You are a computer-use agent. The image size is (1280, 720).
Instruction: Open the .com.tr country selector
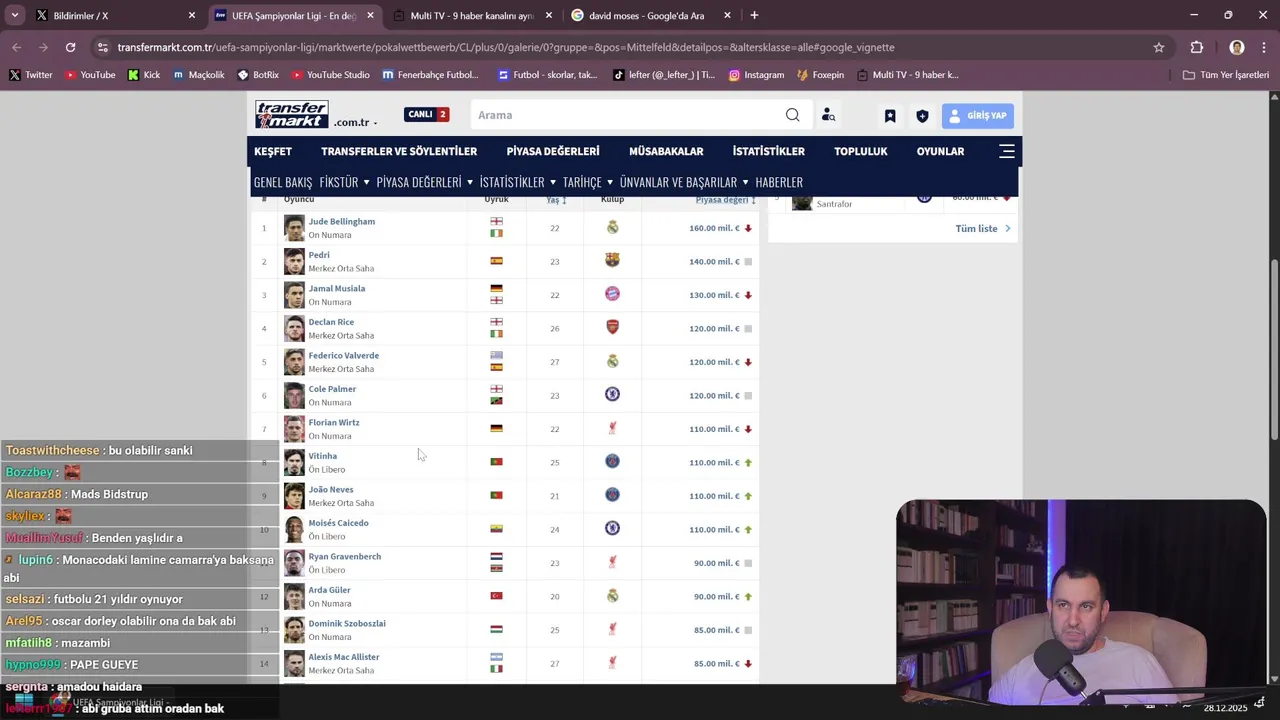356,122
